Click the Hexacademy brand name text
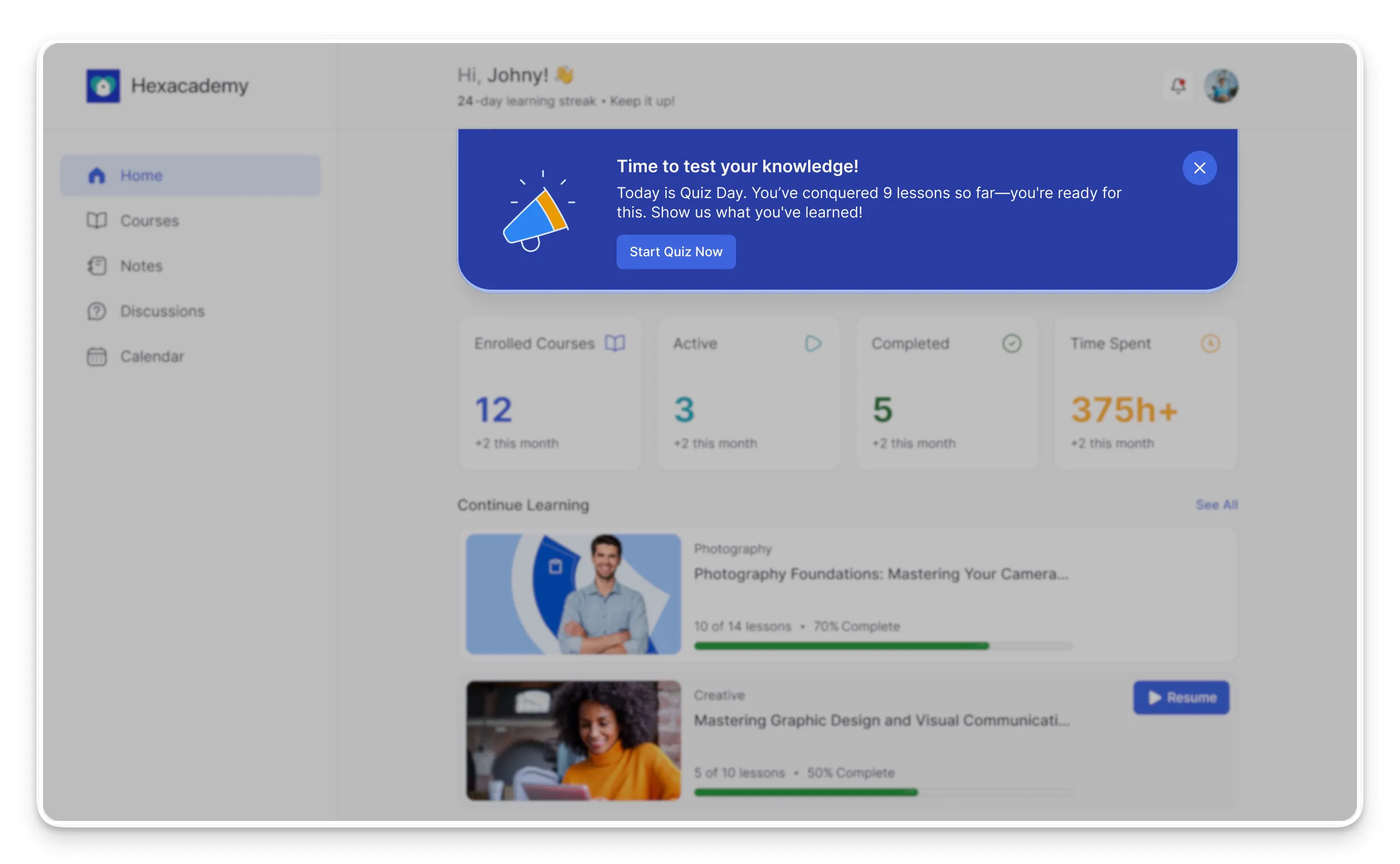Screen dimensions: 1400x864 [189, 86]
